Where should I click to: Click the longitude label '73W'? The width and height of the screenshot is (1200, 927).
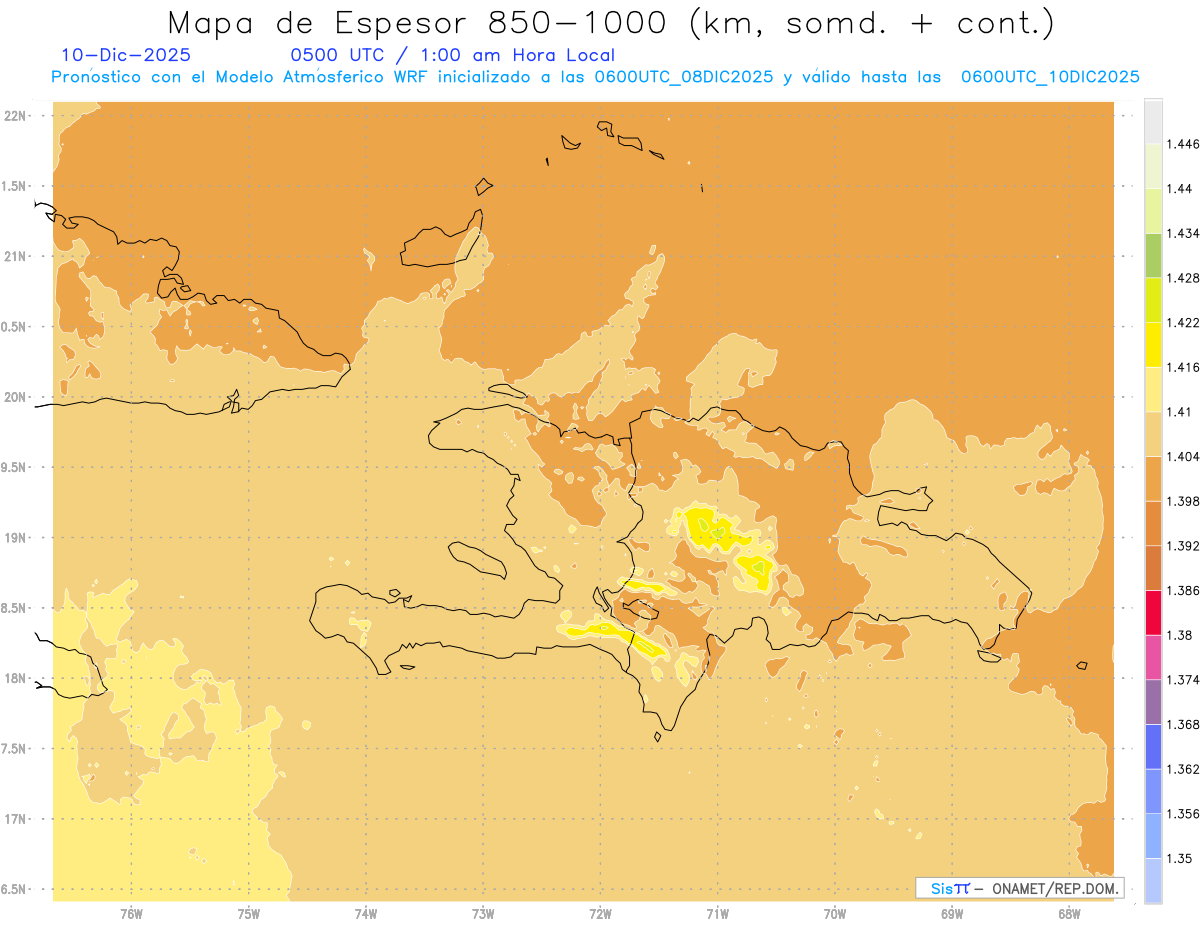pyautogui.click(x=483, y=913)
